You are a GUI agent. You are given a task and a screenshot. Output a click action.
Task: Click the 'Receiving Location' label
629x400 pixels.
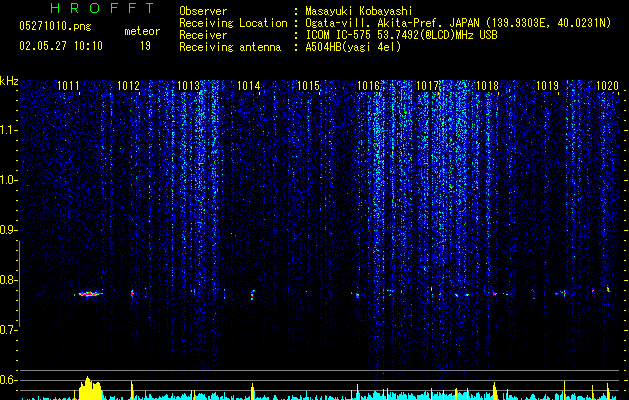pos(233,23)
